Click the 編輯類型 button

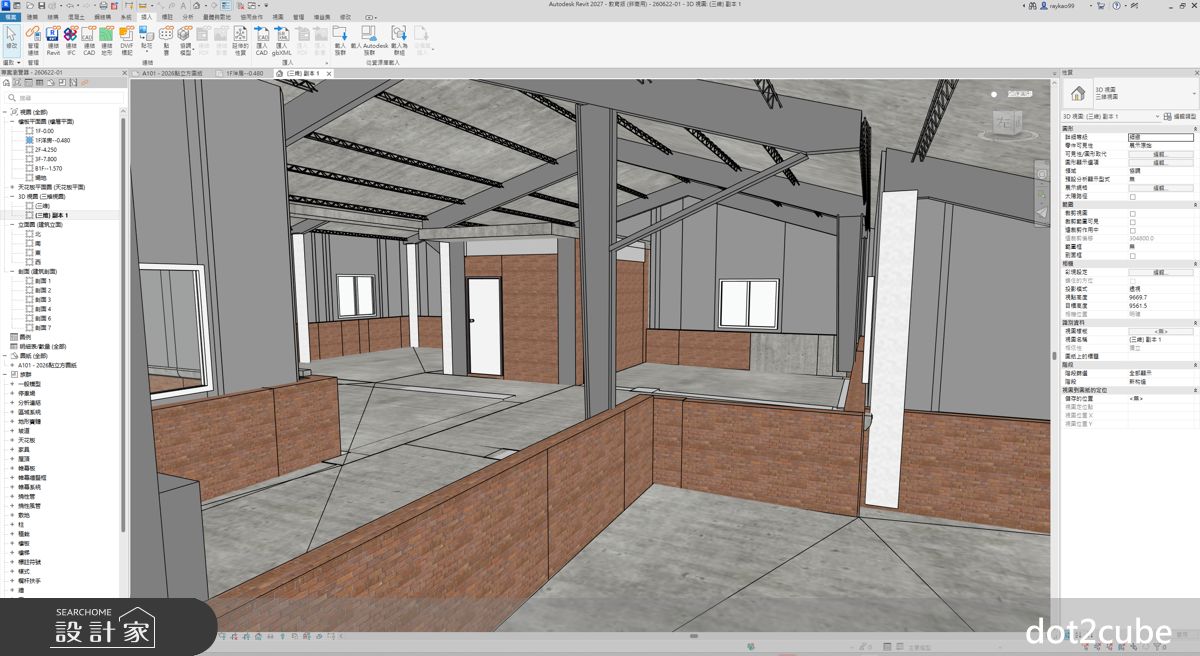coord(1179,116)
